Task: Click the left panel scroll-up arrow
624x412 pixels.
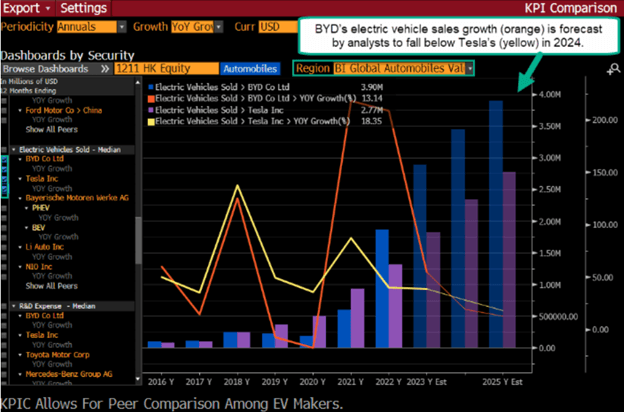Action: [x=138, y=83]
